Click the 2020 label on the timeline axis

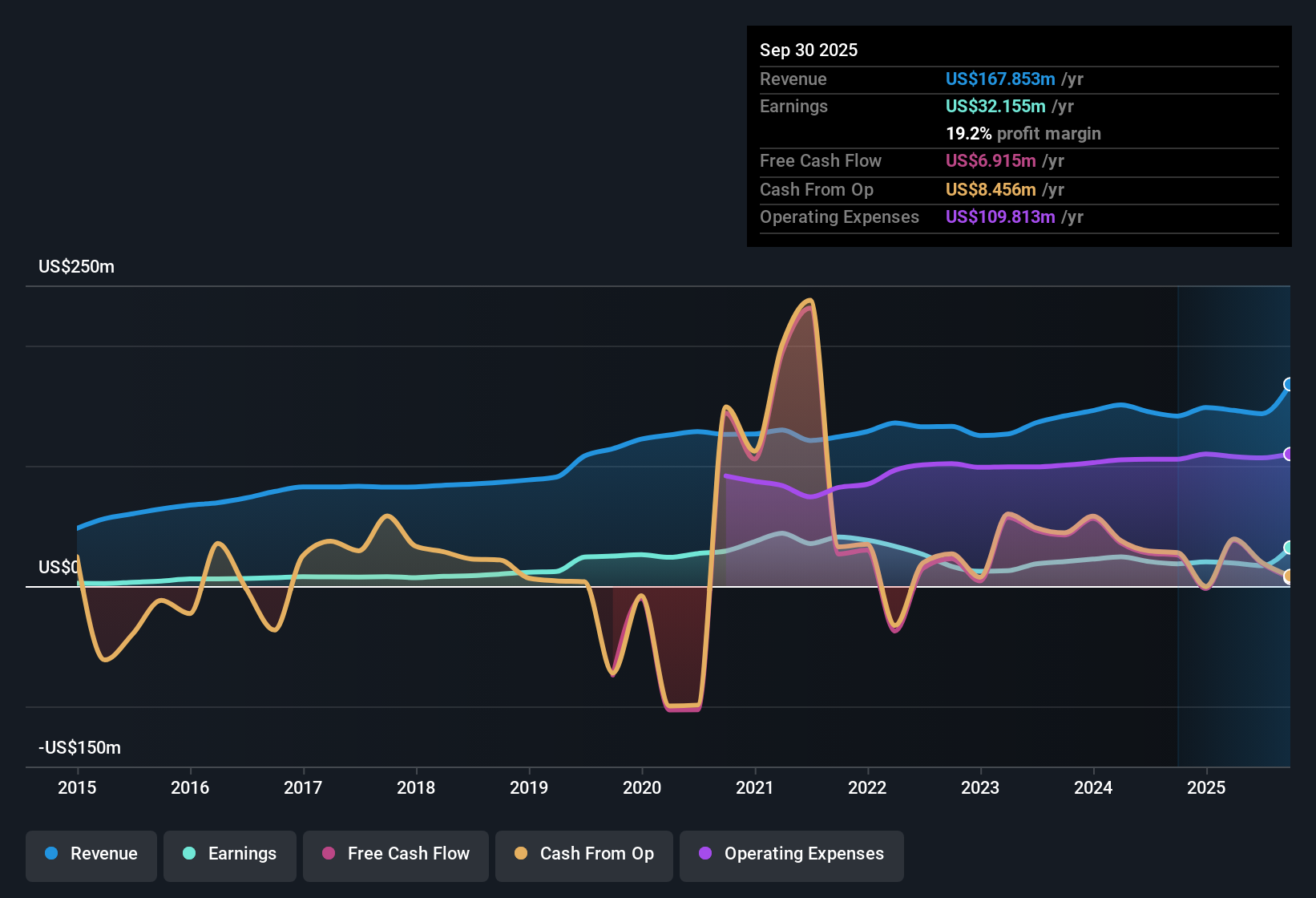(642, 788)
